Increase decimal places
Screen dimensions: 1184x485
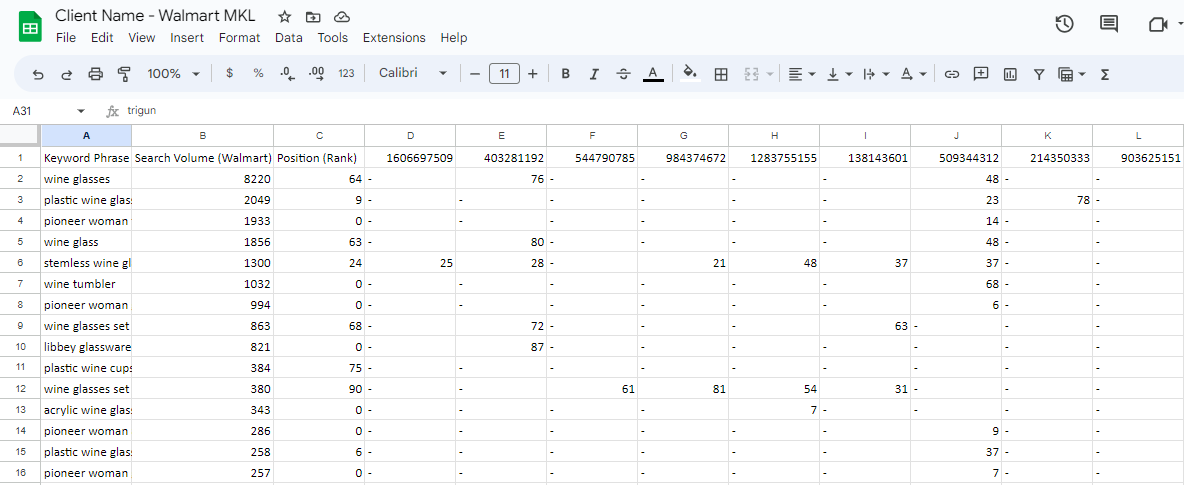pyautogui.click(x=317, y=74)
